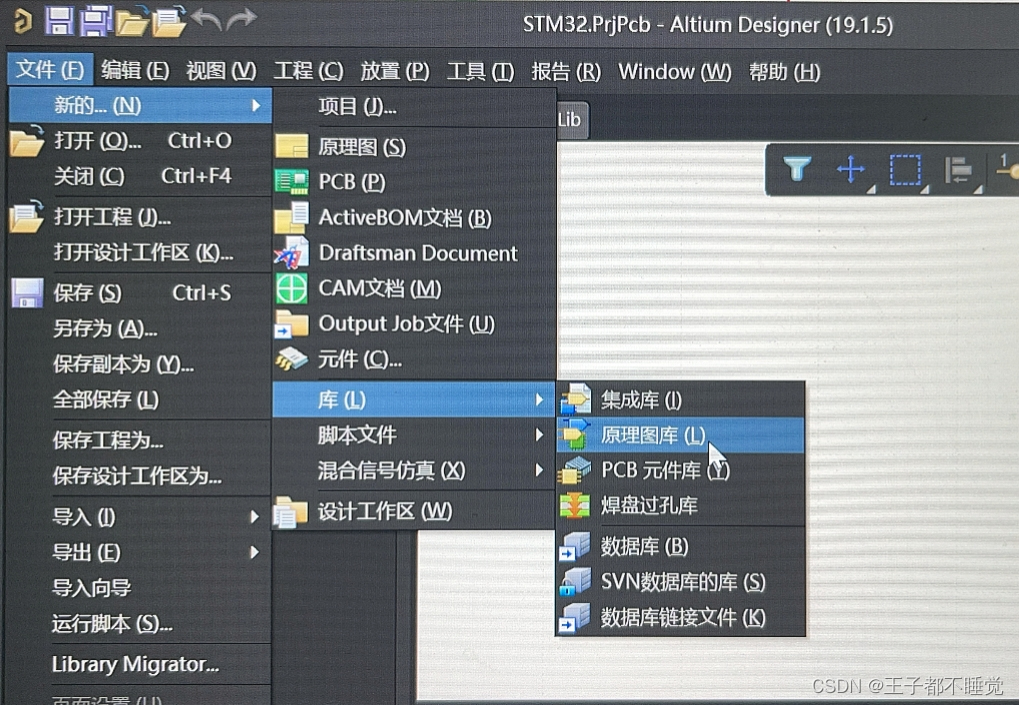The width and height of the screenshot is (1019, 705).
Task: Choose 保存工程为... menu entry
Action: coord(139,441)
